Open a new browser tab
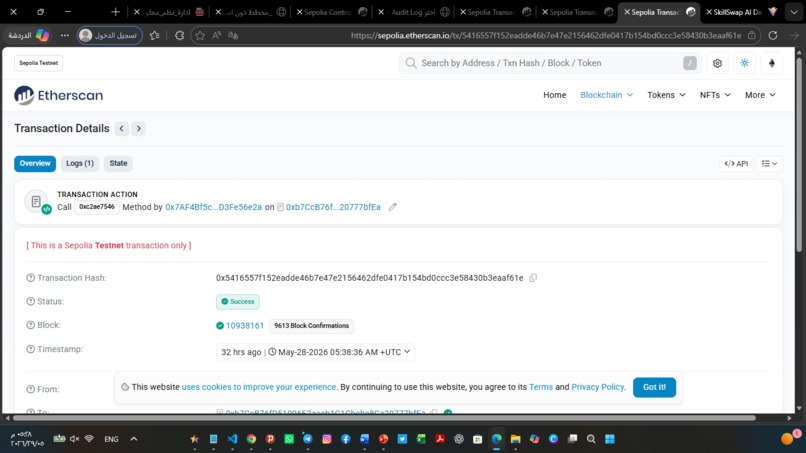This screenshot has height=453, width=806. click(115, 12)
